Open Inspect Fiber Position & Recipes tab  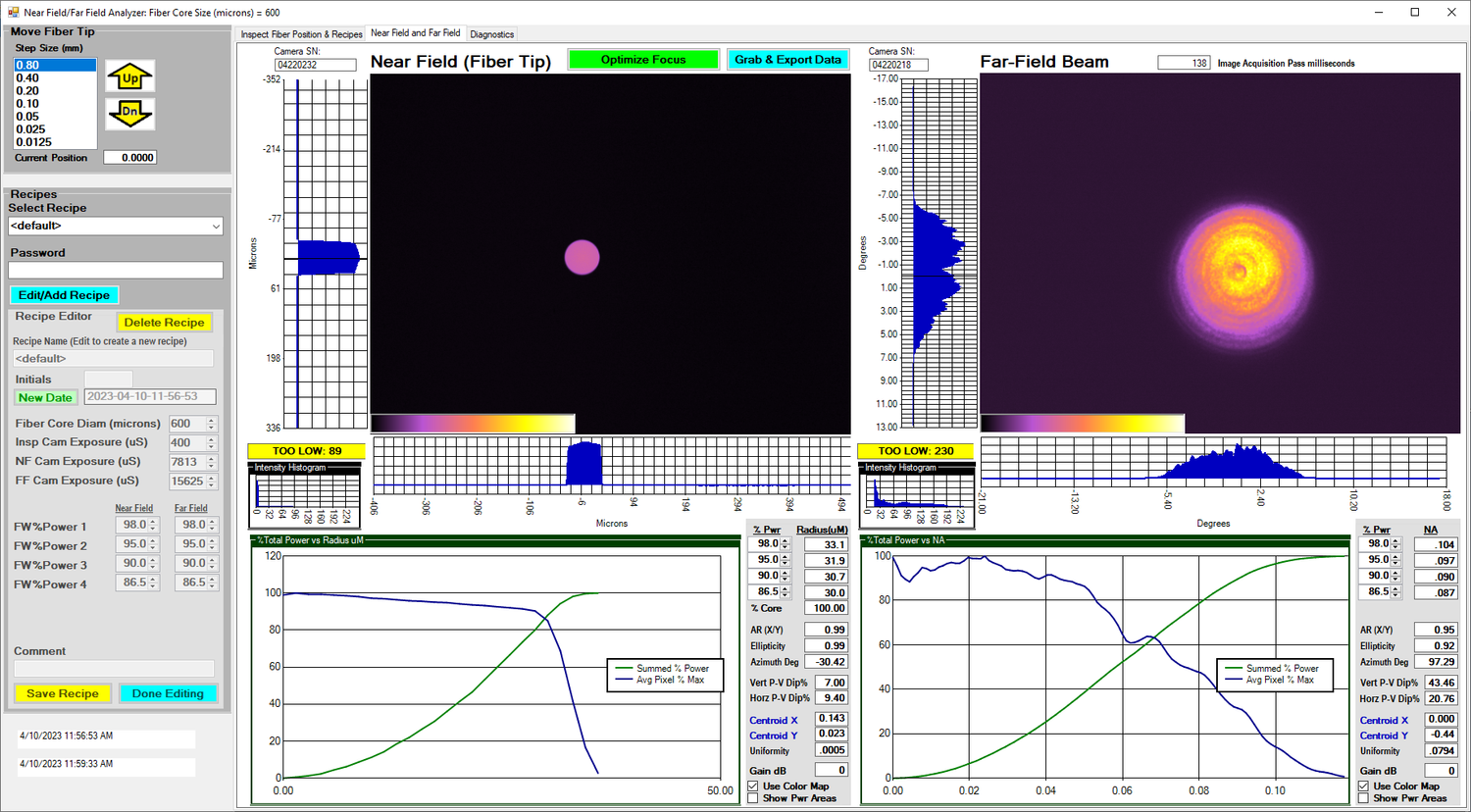click(x=301, y=34)
